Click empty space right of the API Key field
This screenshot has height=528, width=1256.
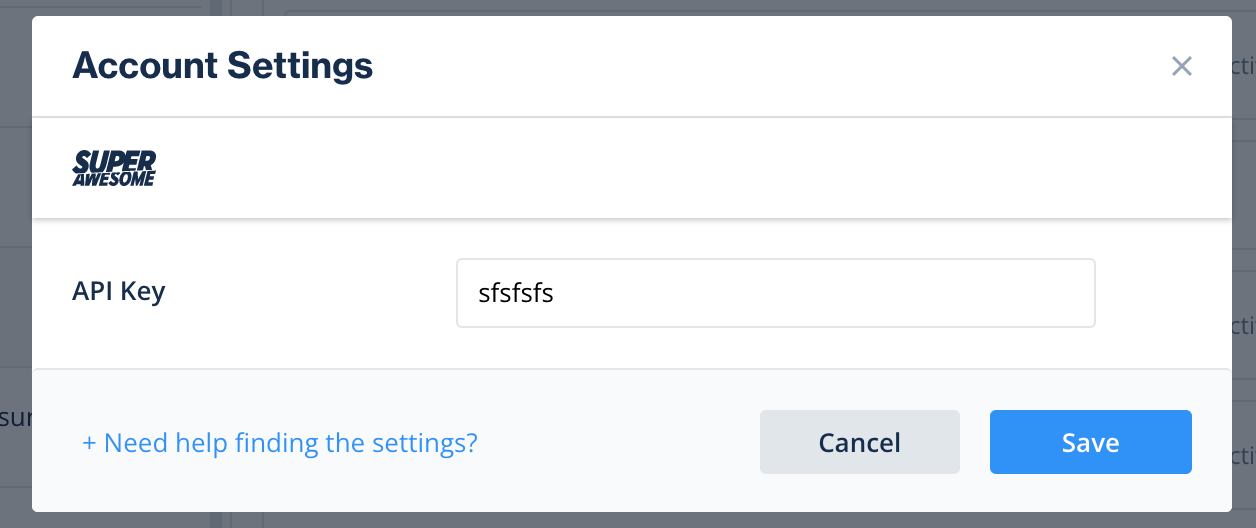pyautogui.click(x=1160, y=293)
